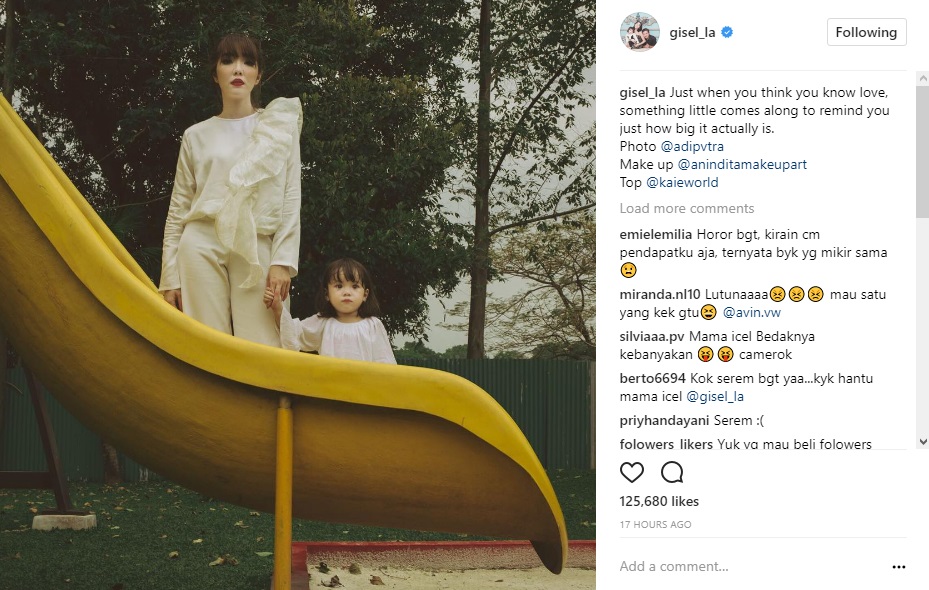
Task: Open gisel_la profile picture avatar
Action: pos(640,32)
